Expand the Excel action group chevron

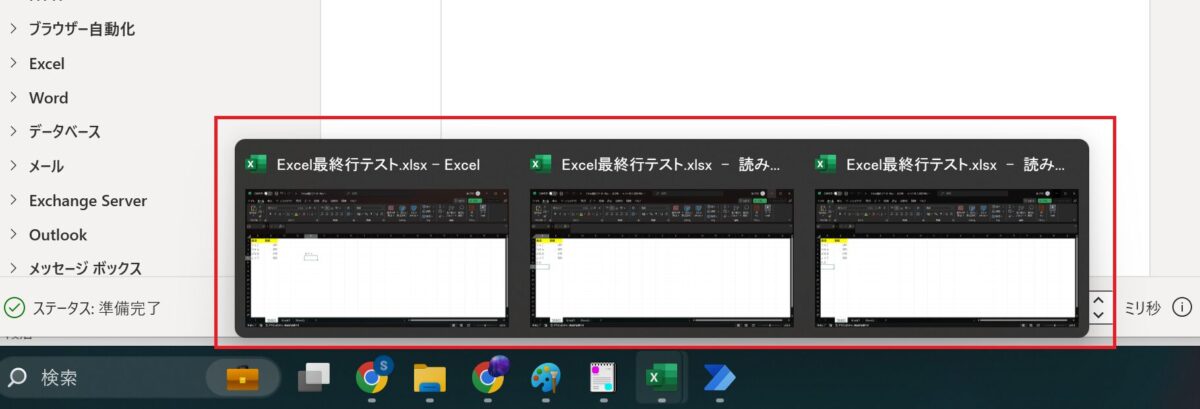click(14, 63)
